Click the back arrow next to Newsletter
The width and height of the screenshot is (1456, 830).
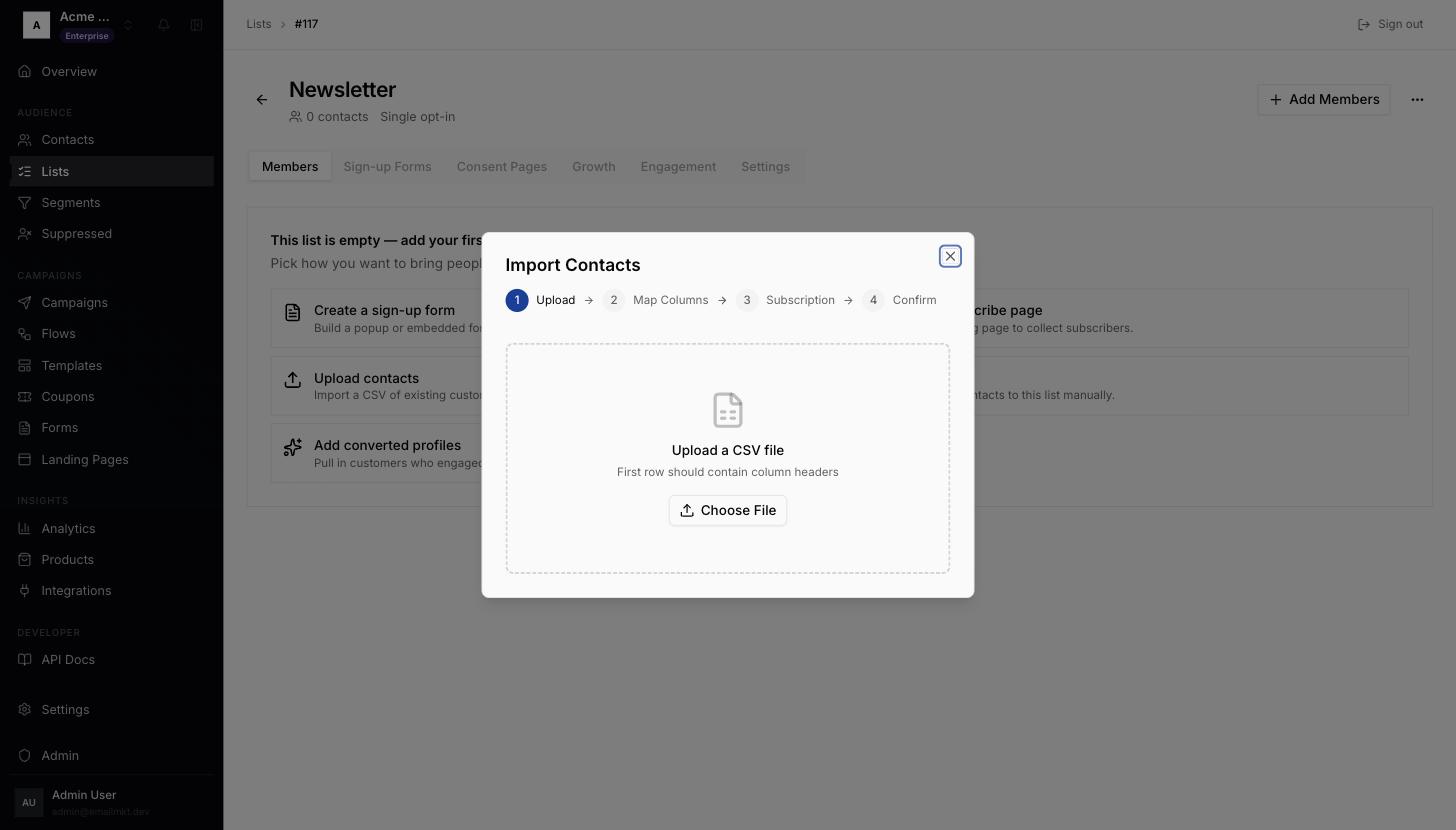click(x=262, y=99)
